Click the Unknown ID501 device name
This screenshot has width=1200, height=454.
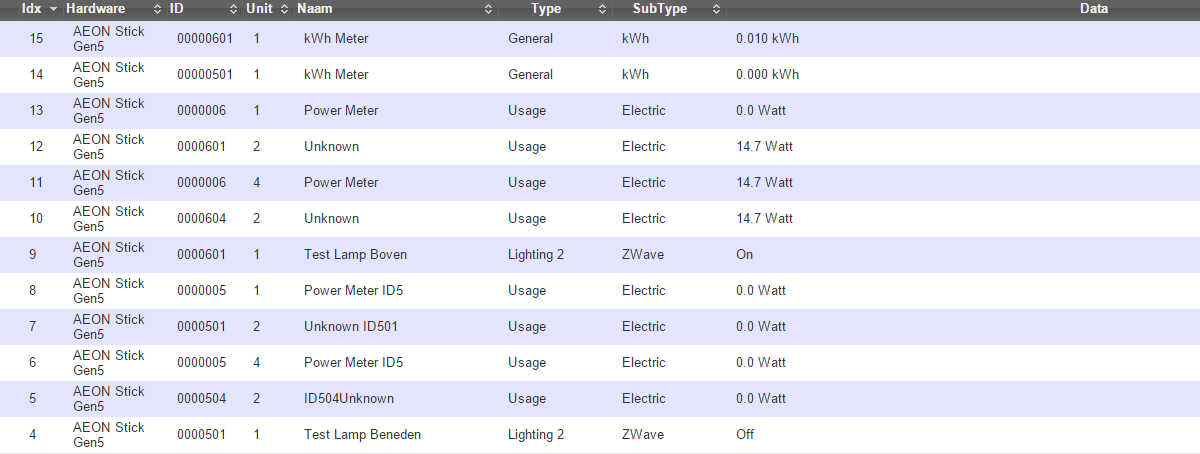pyautogui.click(x=345, y=327)
